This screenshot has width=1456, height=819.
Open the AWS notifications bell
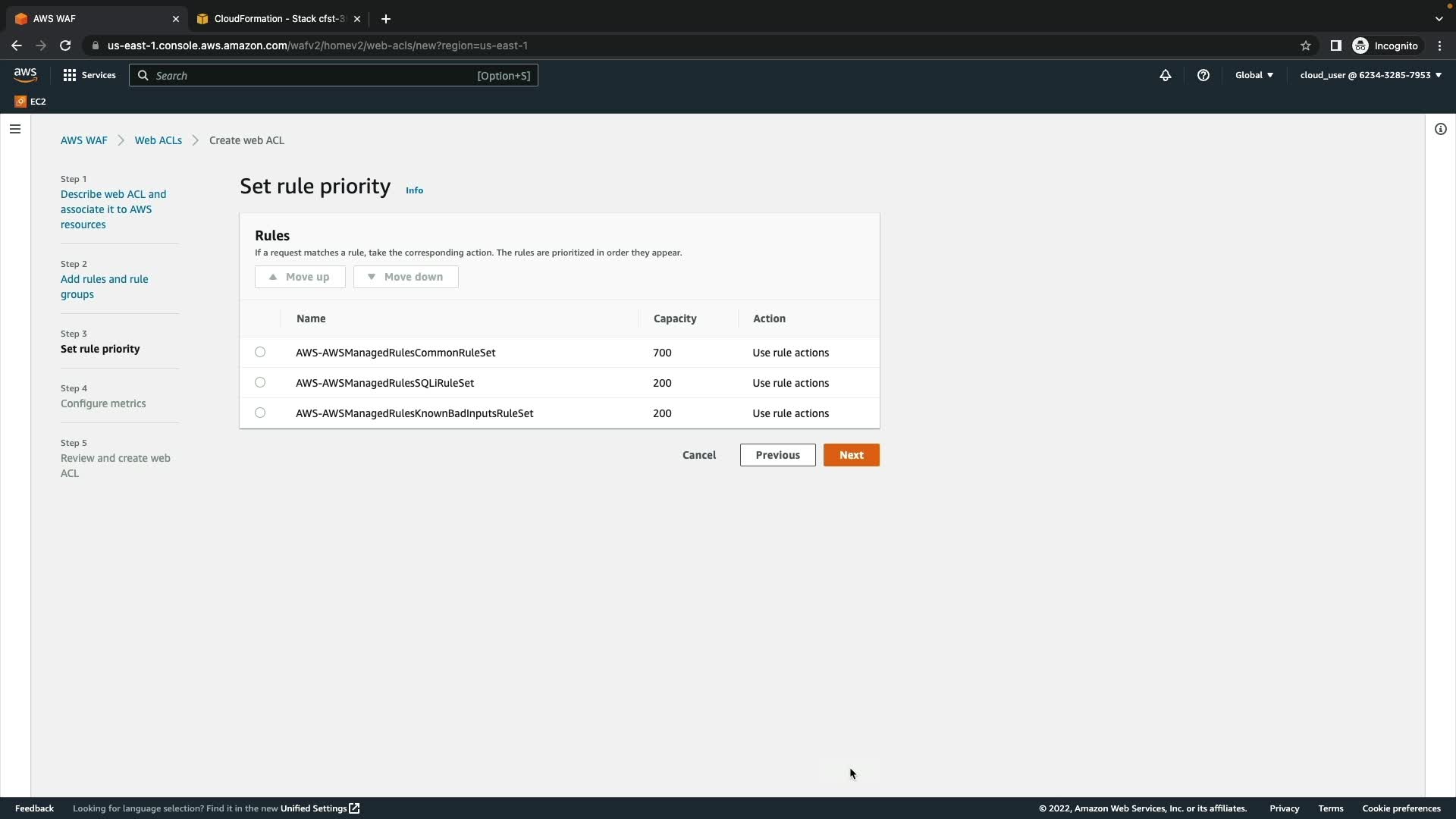point(1165,75)
